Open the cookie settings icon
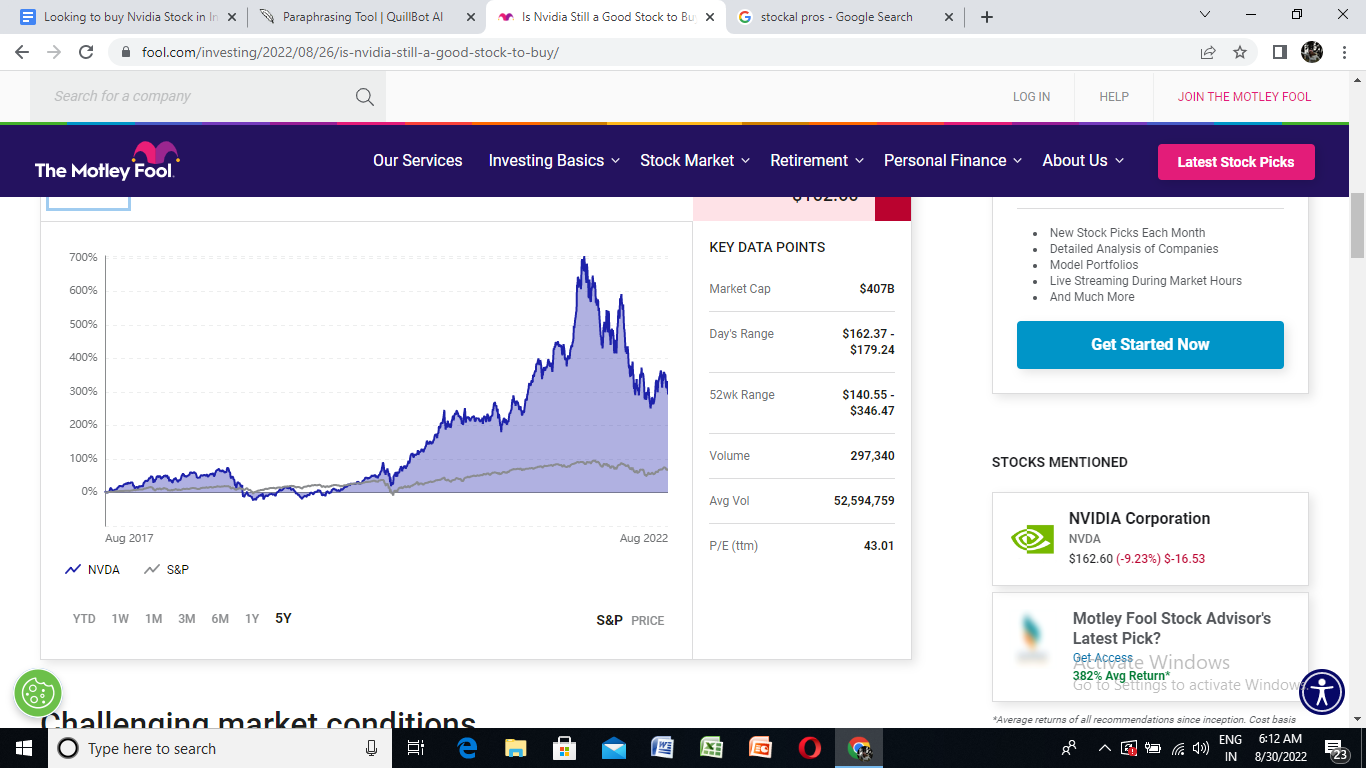 pos(38,693)
